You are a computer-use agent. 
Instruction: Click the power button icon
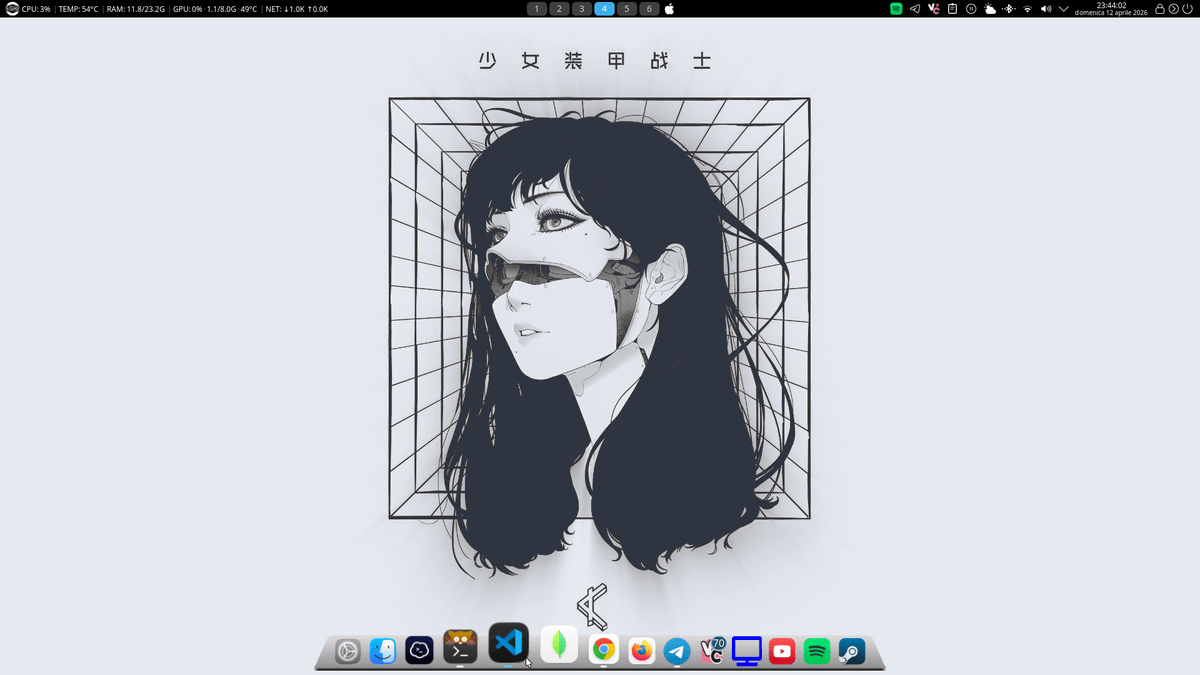point(1188,9)
